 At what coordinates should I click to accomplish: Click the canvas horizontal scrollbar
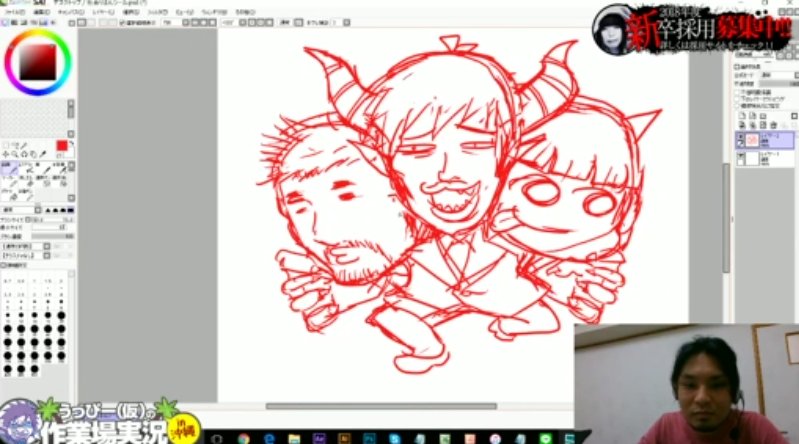pyautogui.click(x=380, y=406)
